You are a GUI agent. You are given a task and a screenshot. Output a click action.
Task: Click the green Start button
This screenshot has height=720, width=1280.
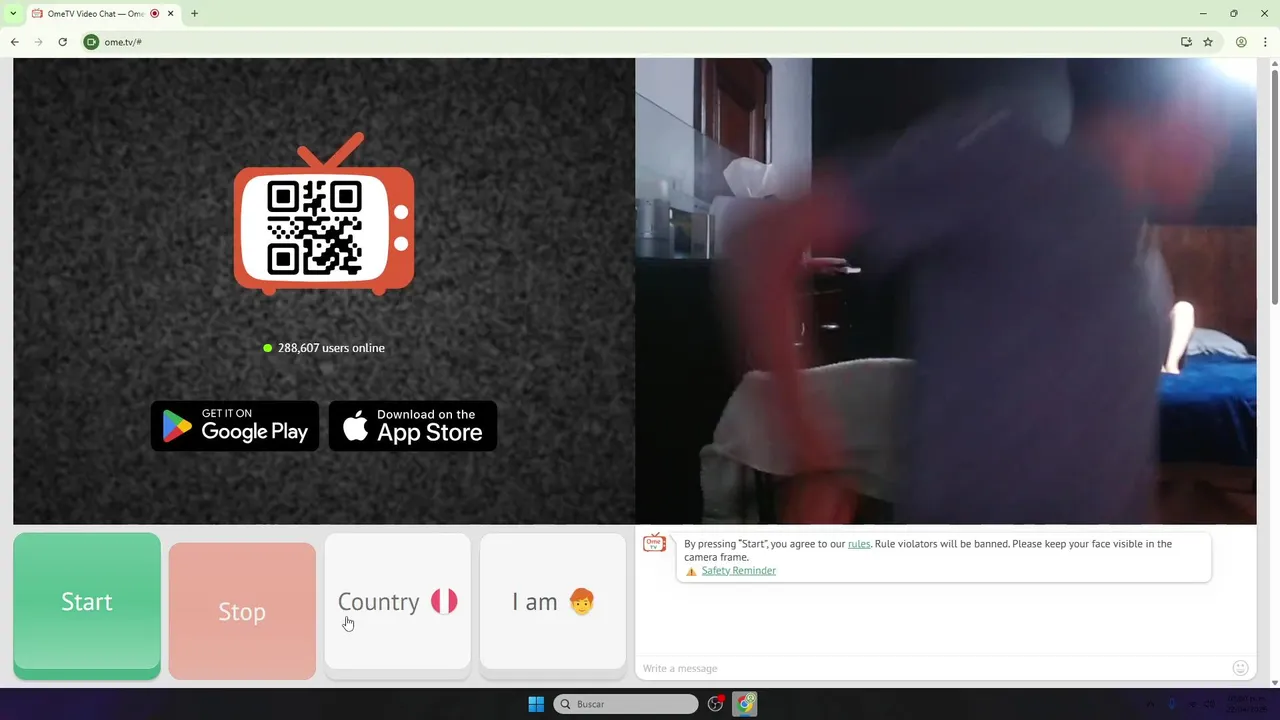87,605
